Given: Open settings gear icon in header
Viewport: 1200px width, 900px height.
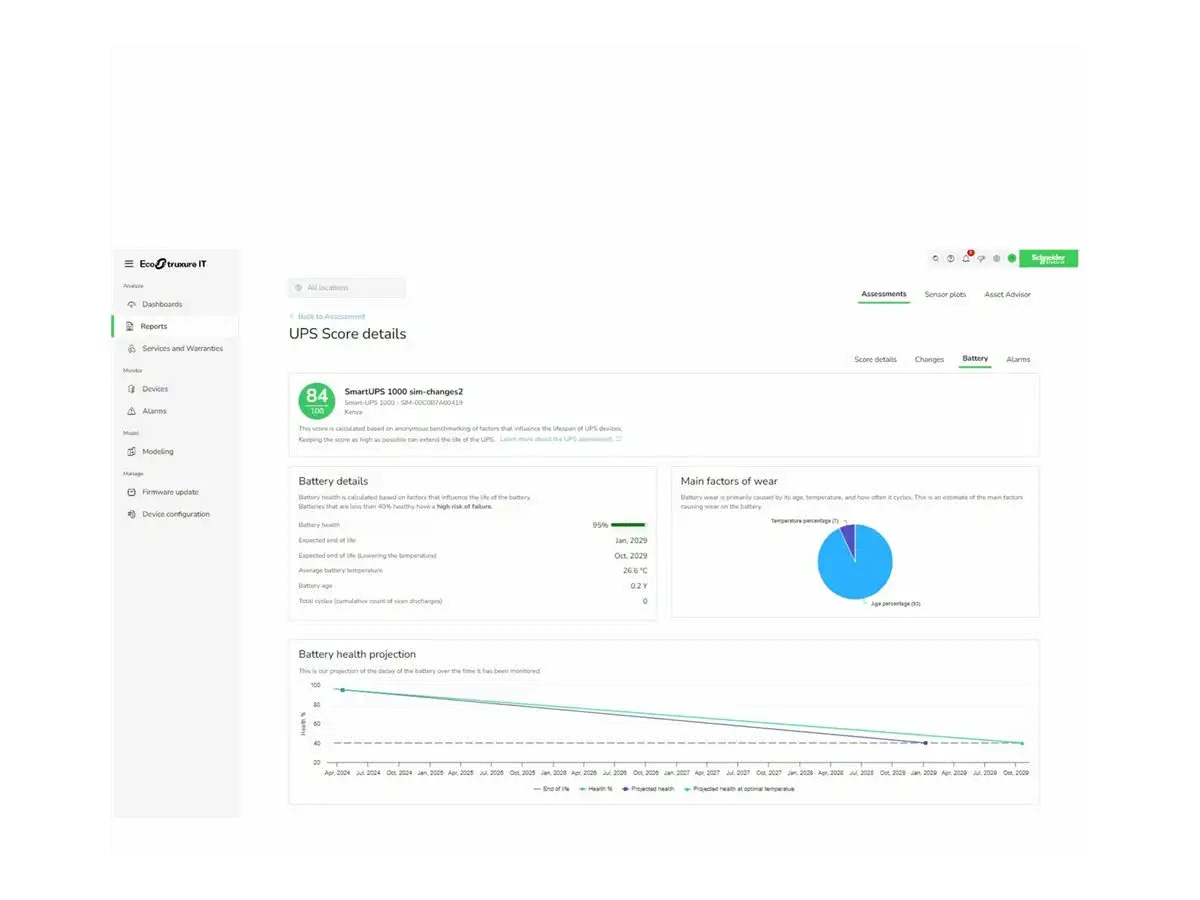Looking at the screenshot, I should tap(996, 258).
